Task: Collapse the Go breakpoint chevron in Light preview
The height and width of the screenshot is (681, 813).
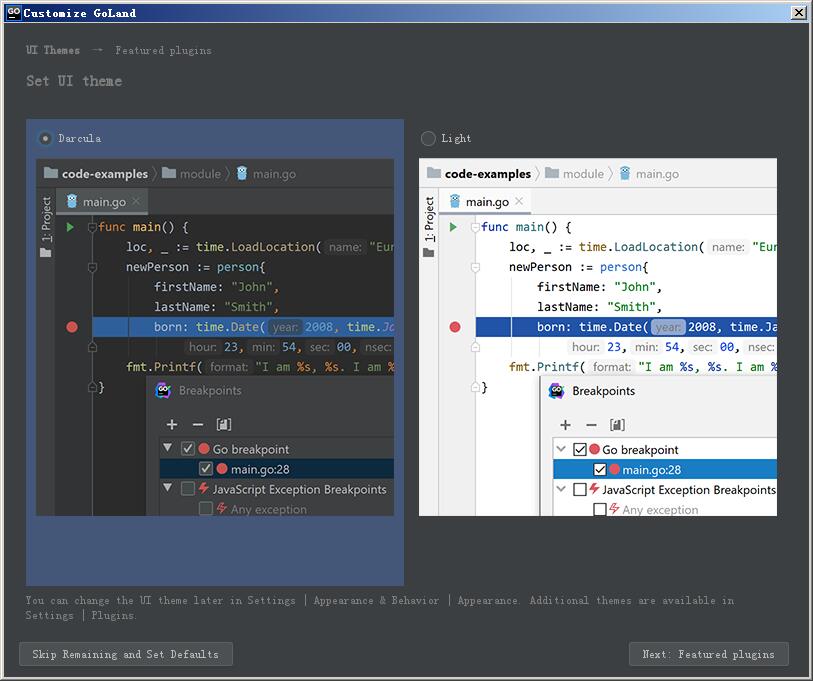Action: coord(561,448)
